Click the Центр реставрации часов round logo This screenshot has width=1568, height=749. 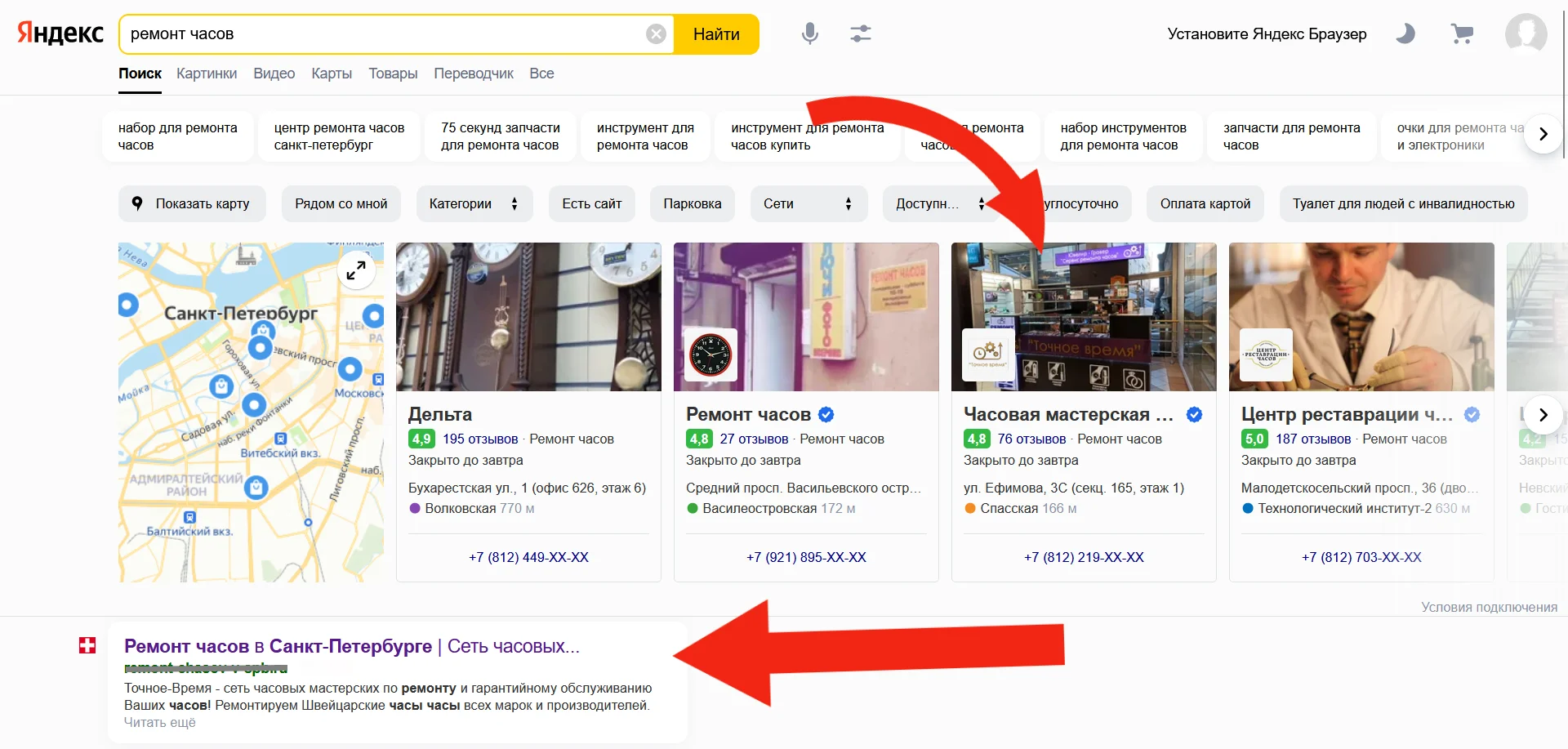1266,355
